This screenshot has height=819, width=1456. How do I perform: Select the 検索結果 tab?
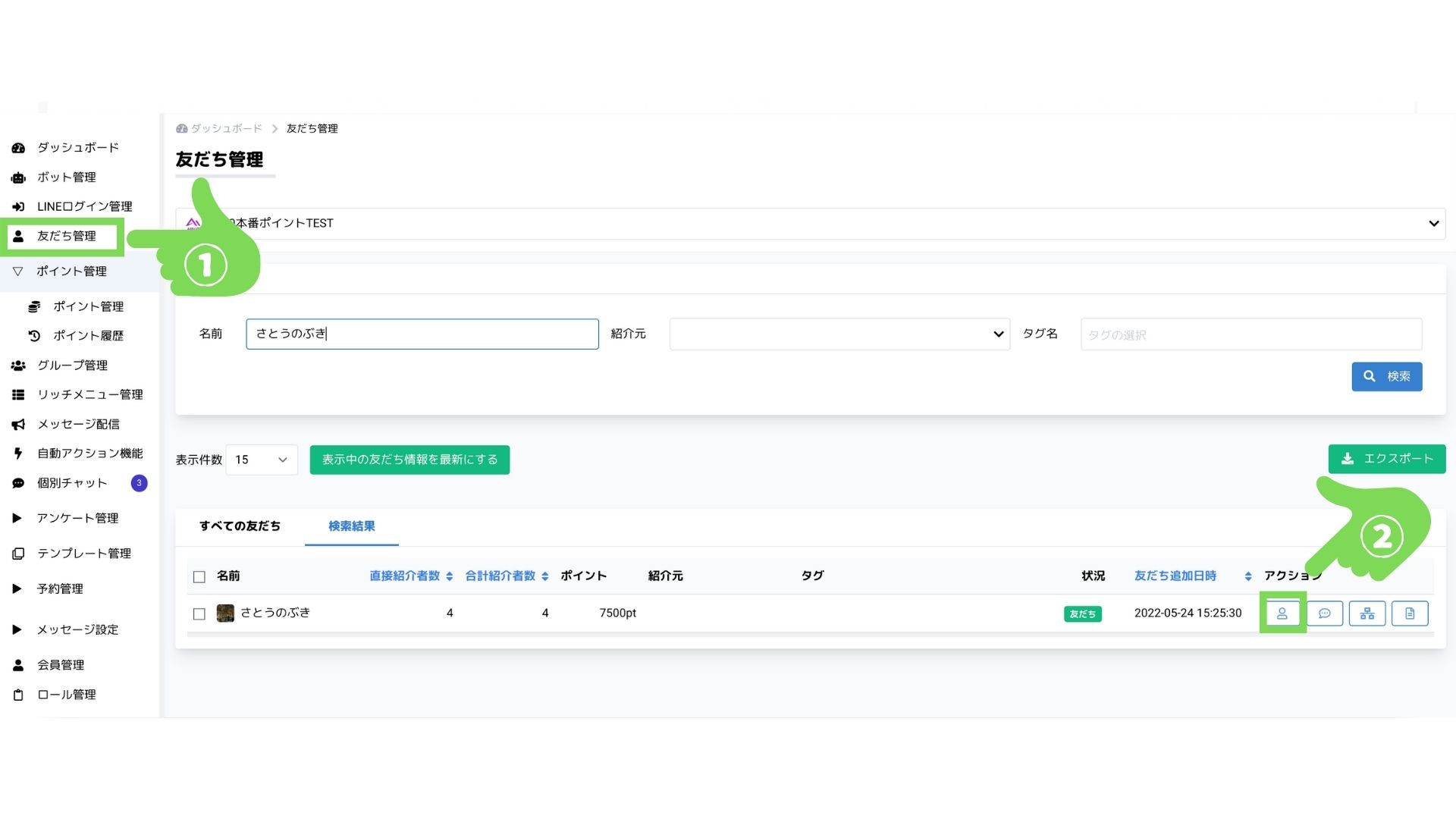pyautogui.click(x=351, y=526)
